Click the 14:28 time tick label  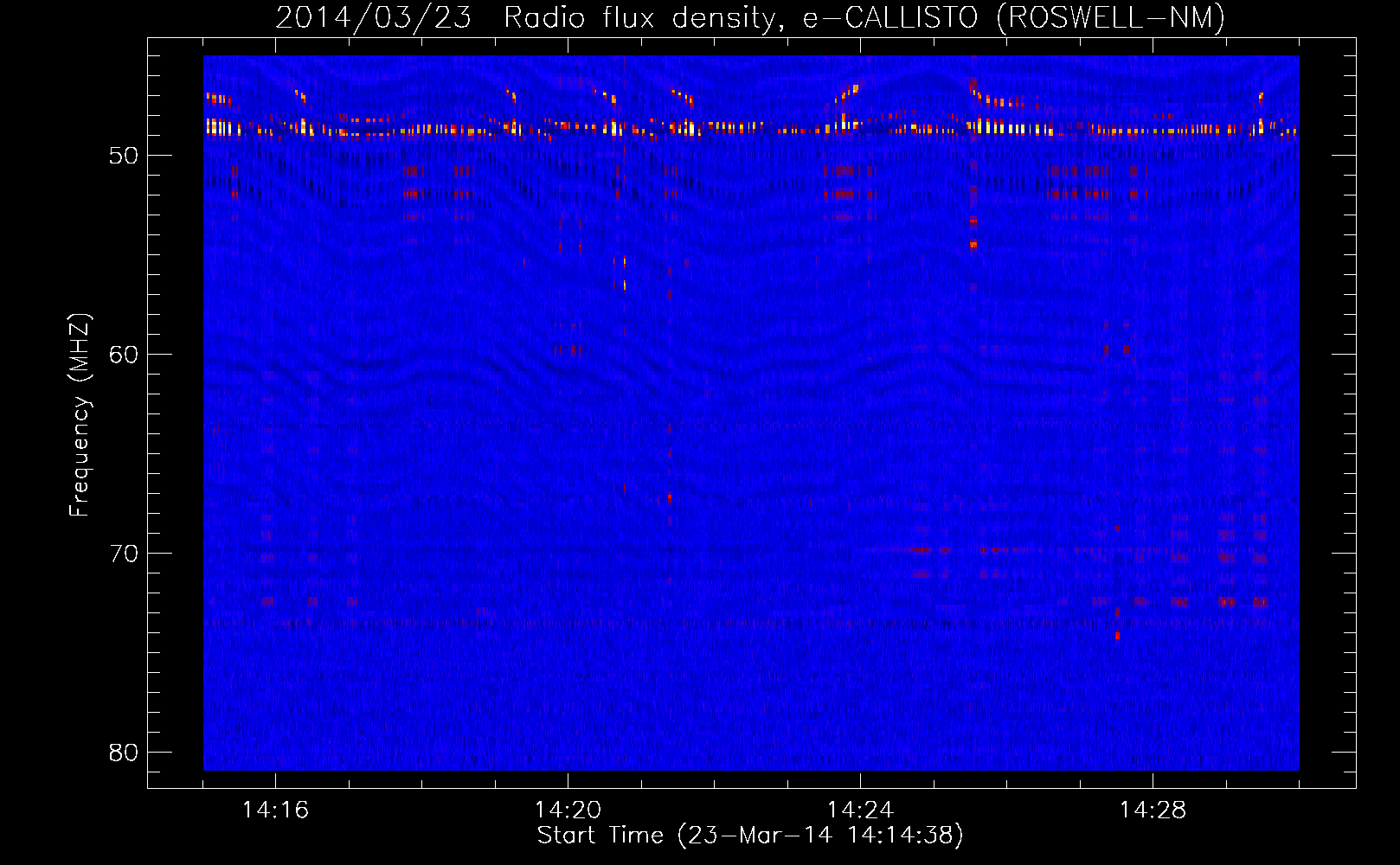pos(1153,810)
